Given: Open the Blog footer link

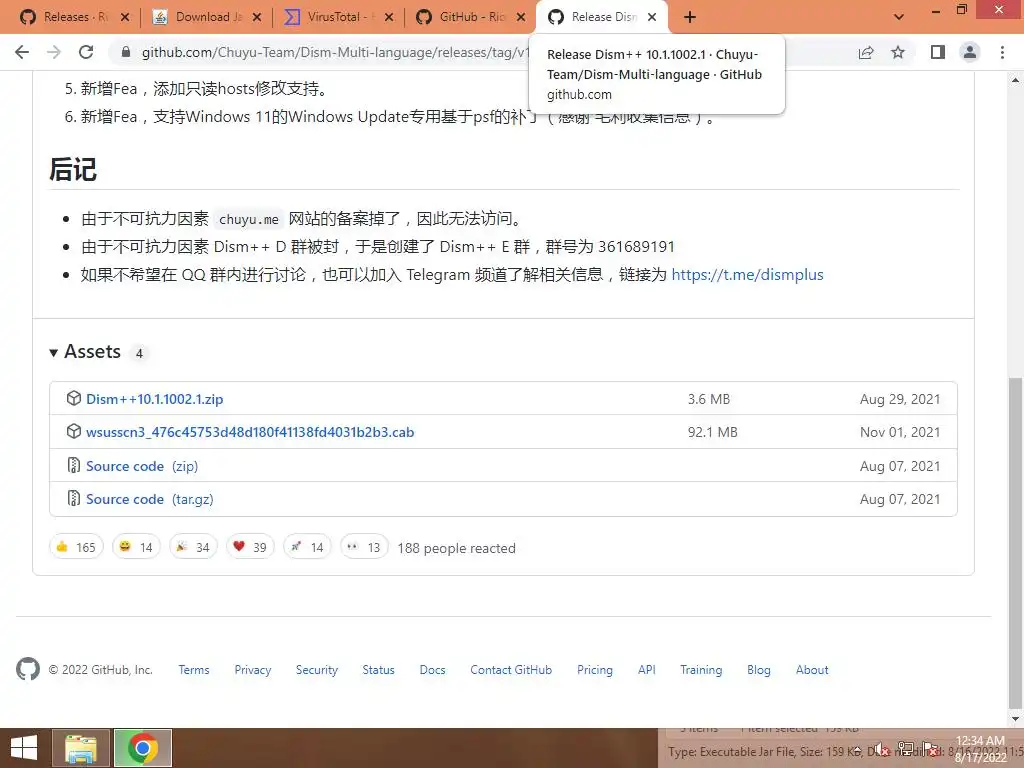Looking at the screenshot, I should pyautogui.click(x=759, y=670).
